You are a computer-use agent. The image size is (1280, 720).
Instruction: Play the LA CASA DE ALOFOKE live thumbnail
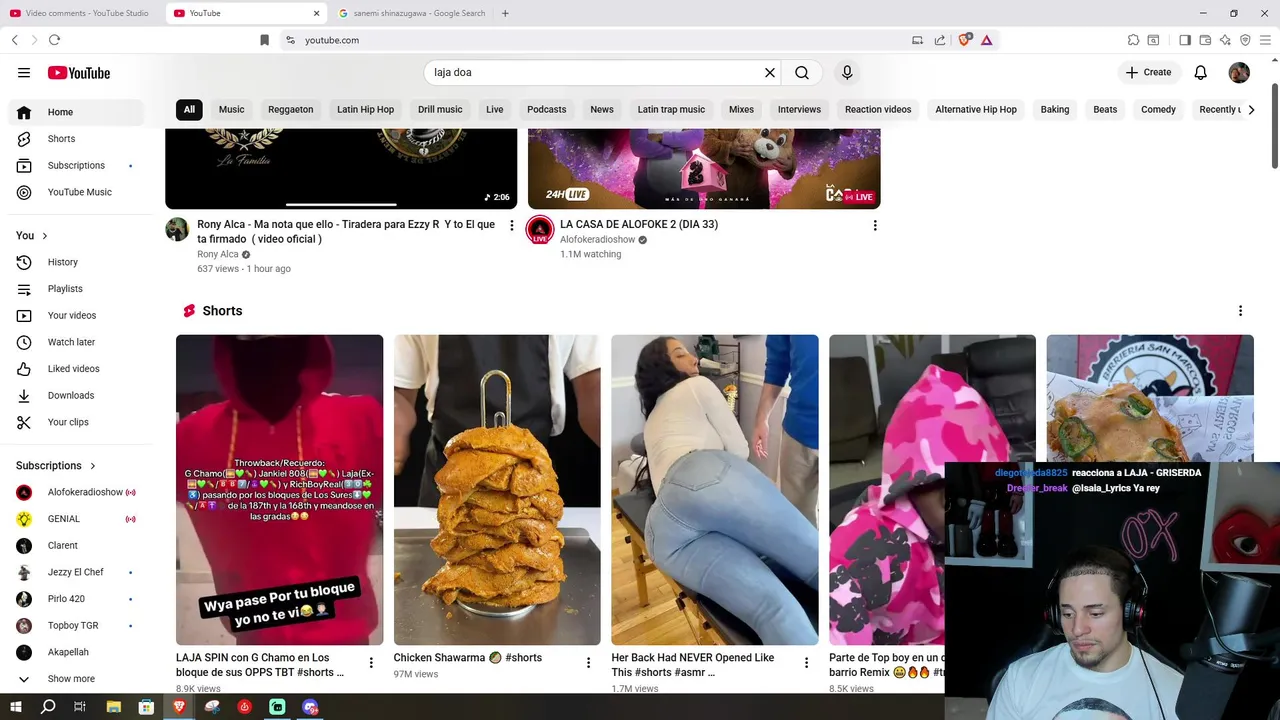point(704,168)
